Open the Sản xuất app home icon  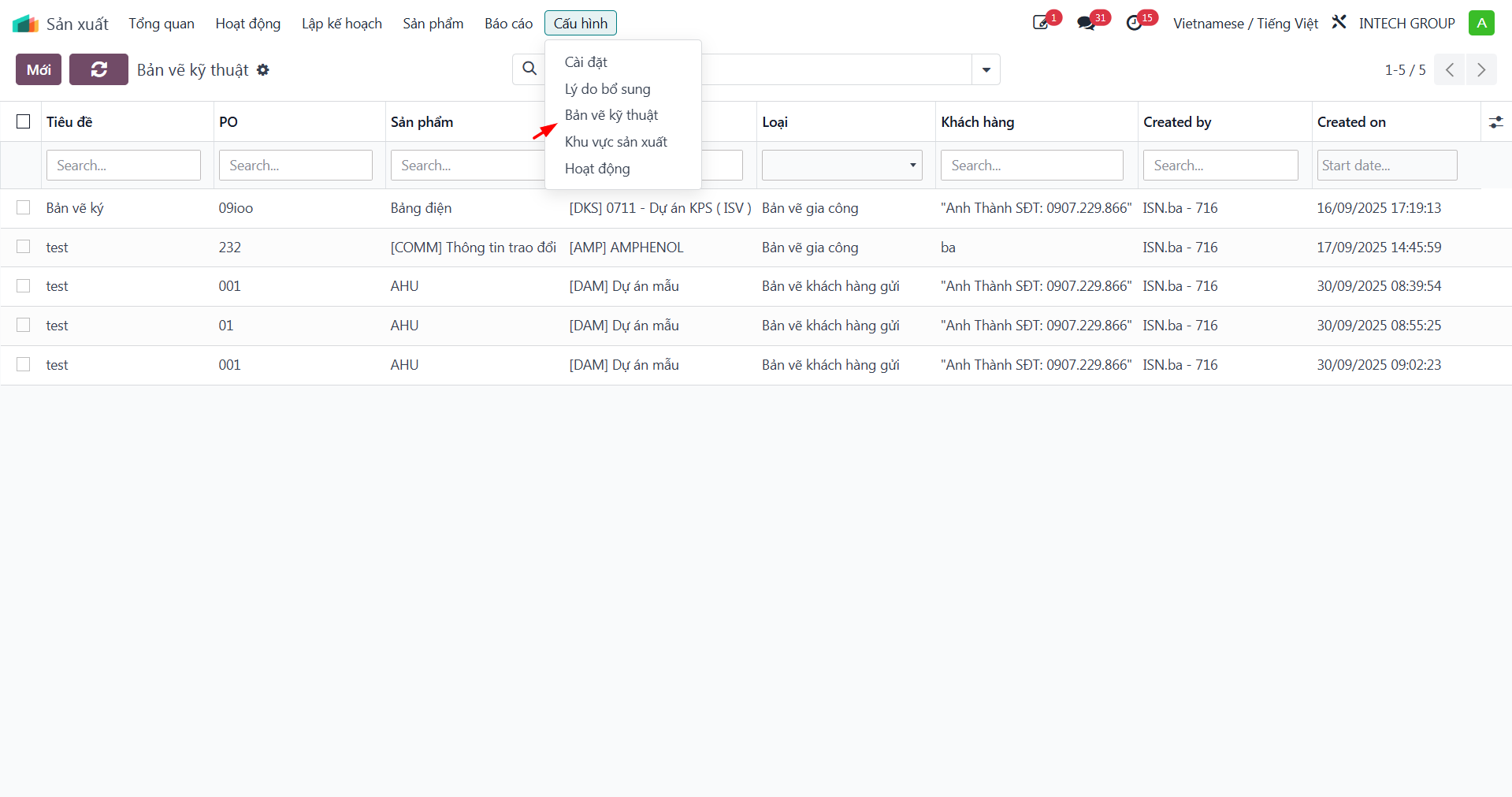pos(25,24)
